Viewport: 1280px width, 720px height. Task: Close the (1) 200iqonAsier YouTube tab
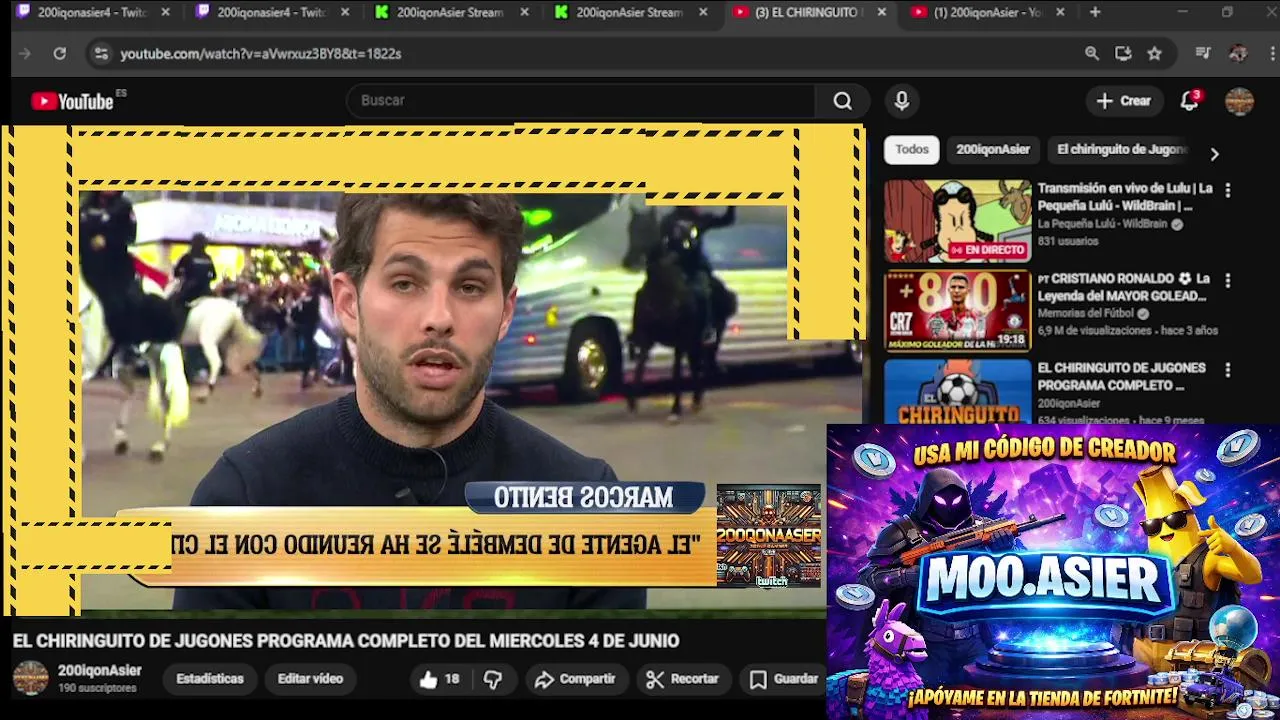click(x=1060, y=13)
